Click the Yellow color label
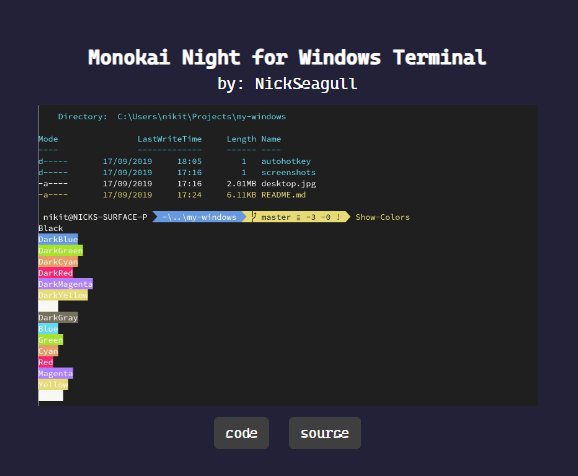578x476 pixels. tap(53, 385)
